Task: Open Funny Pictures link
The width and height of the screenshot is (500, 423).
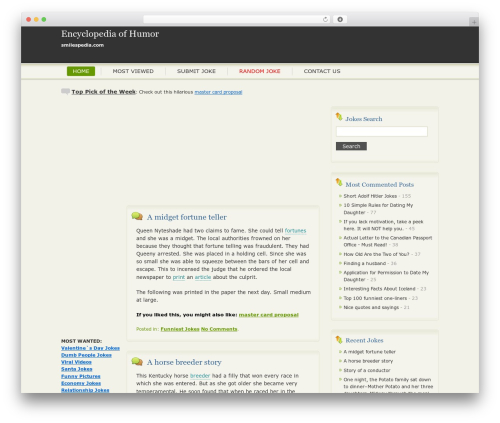Action: click(x=81, y=376)
